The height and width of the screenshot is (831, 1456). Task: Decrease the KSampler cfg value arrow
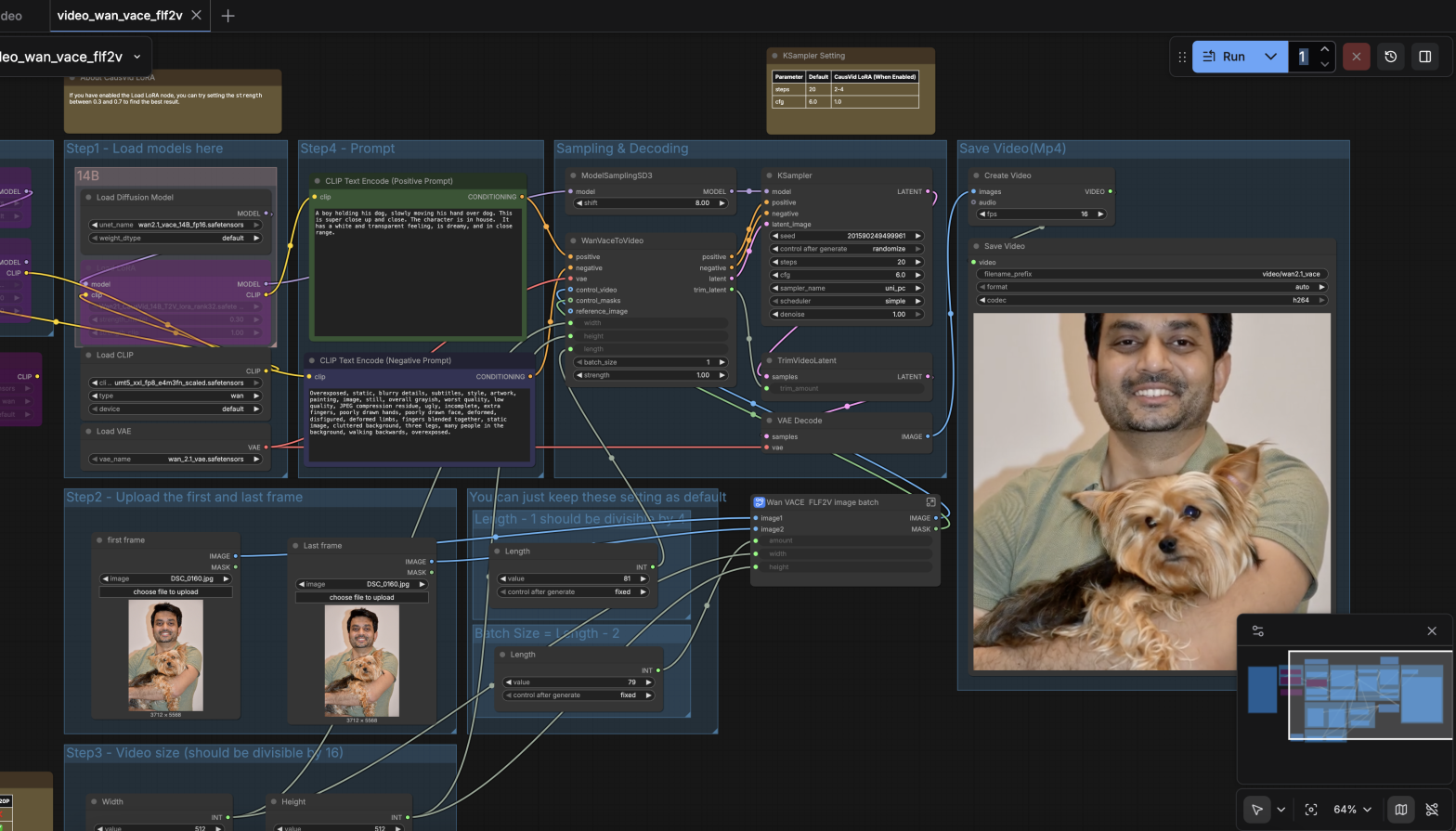click(x=775, y=275)
